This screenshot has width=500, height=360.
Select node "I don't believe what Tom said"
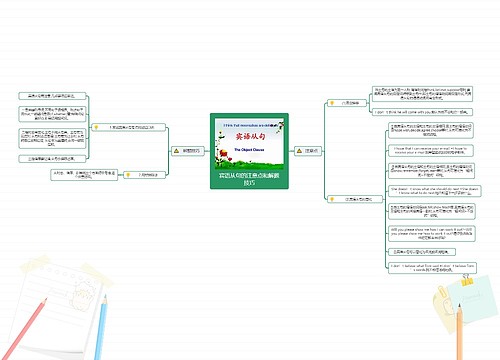pos(432,268)
